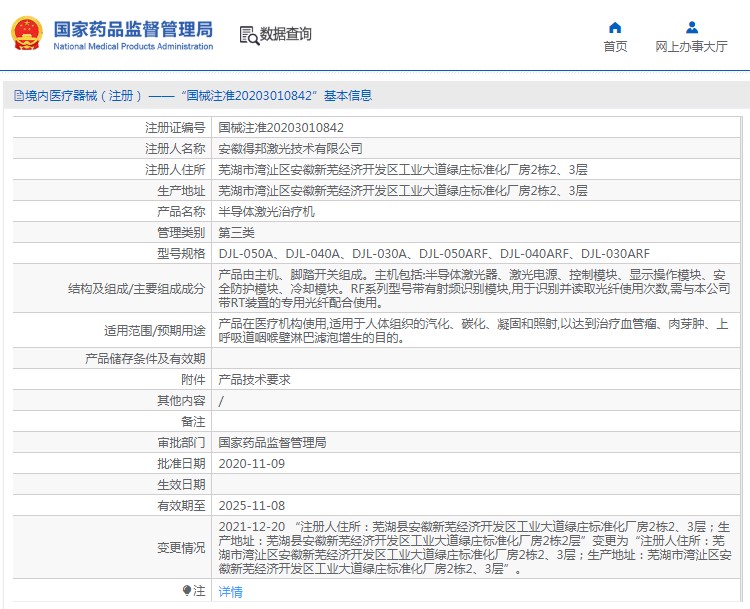The width and height of the screenshot is (750, 609).
Task: Click the 变更情况 row label
Action: tap(181, 548)
